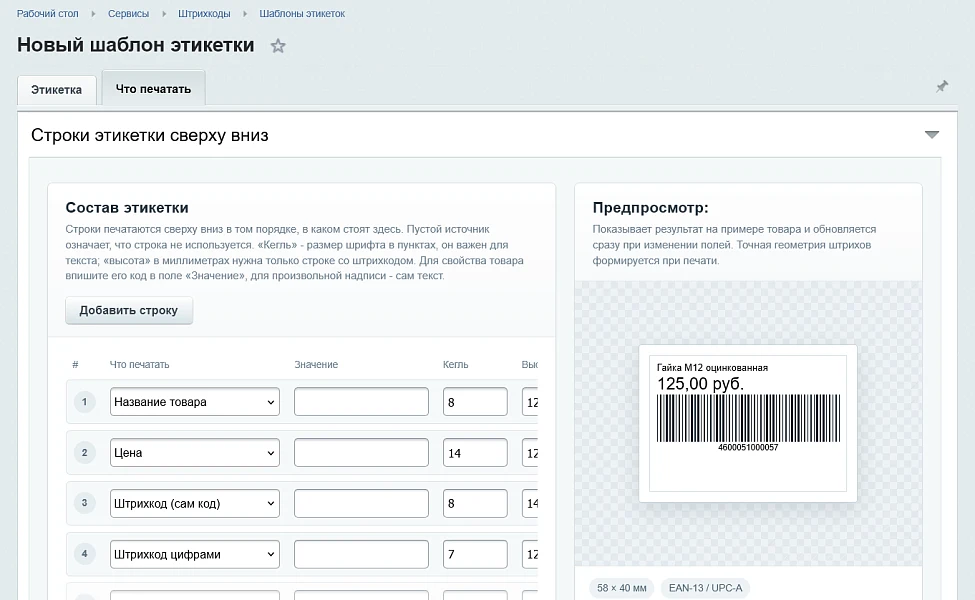
Task: Click the Значение field in row 1
Action: 361,402
